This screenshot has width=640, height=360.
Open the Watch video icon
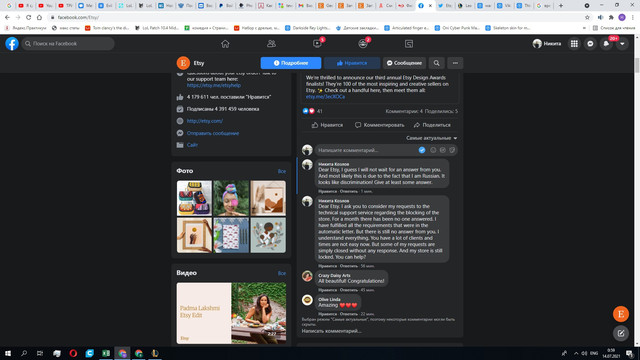point(317,44)
